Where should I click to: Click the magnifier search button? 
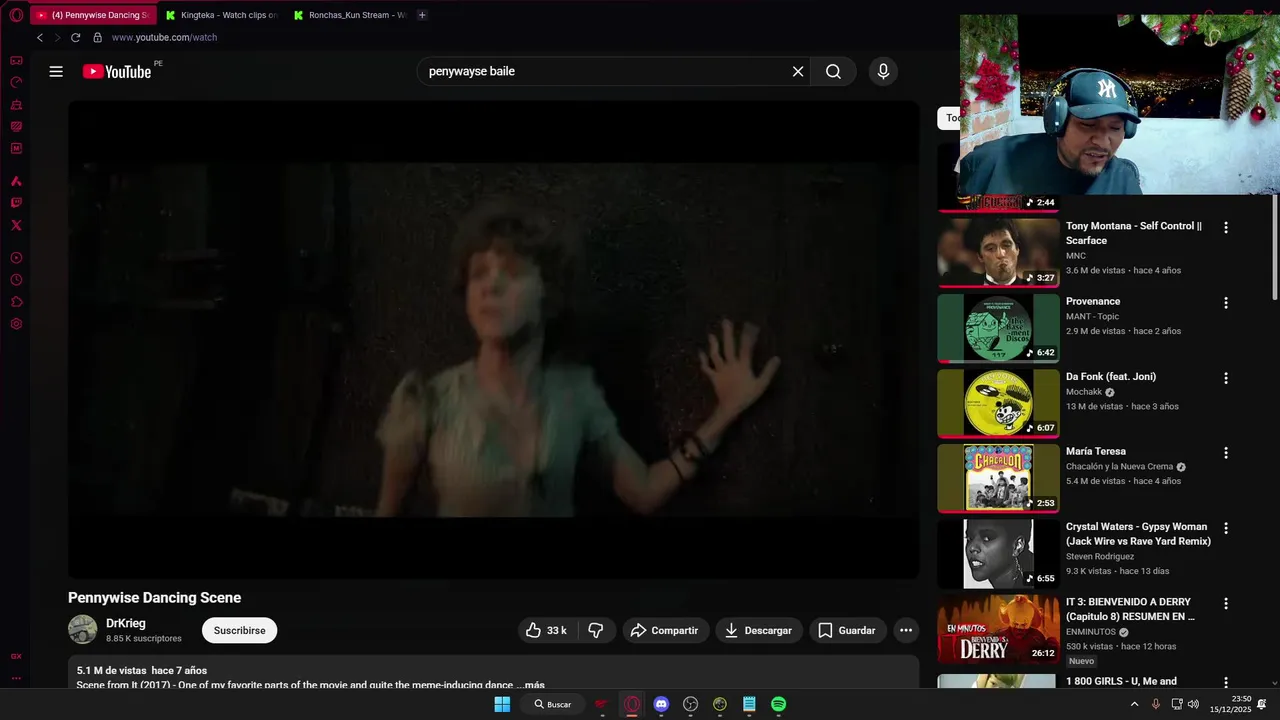click(x=833, y=71)
